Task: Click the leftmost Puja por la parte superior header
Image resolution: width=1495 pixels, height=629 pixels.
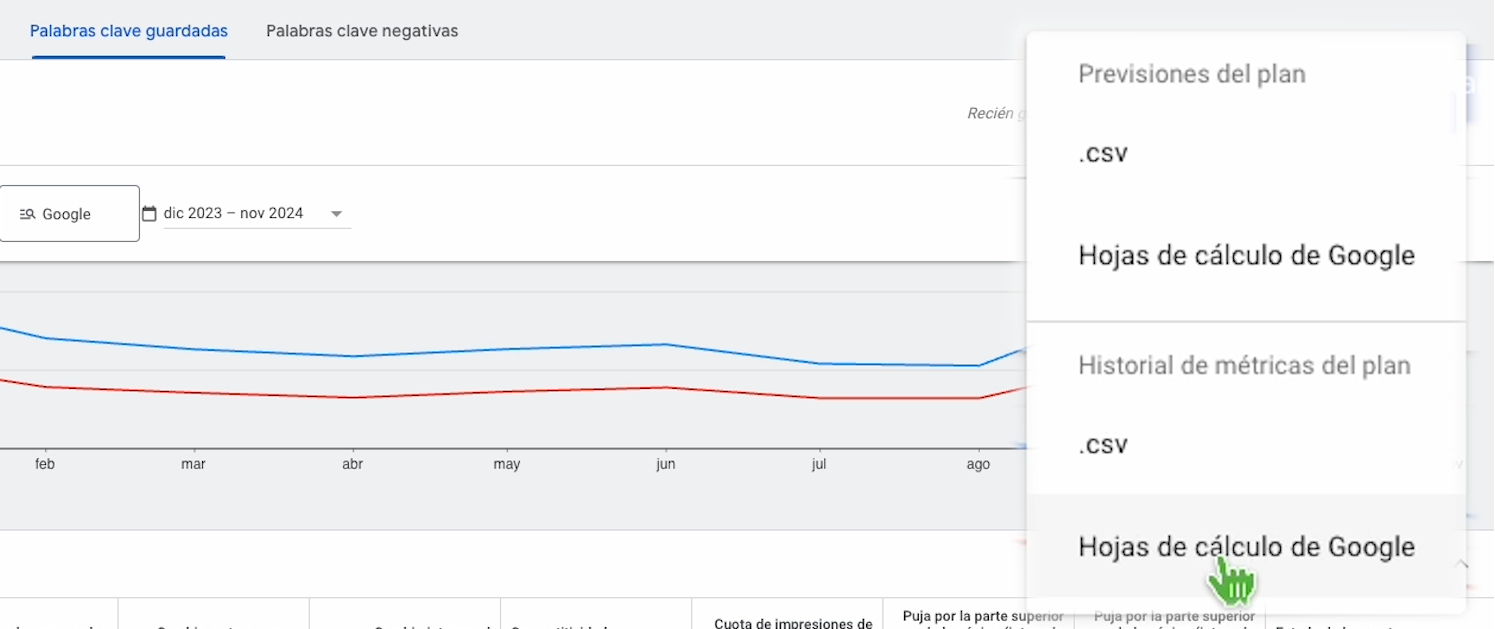Action: 982,617
